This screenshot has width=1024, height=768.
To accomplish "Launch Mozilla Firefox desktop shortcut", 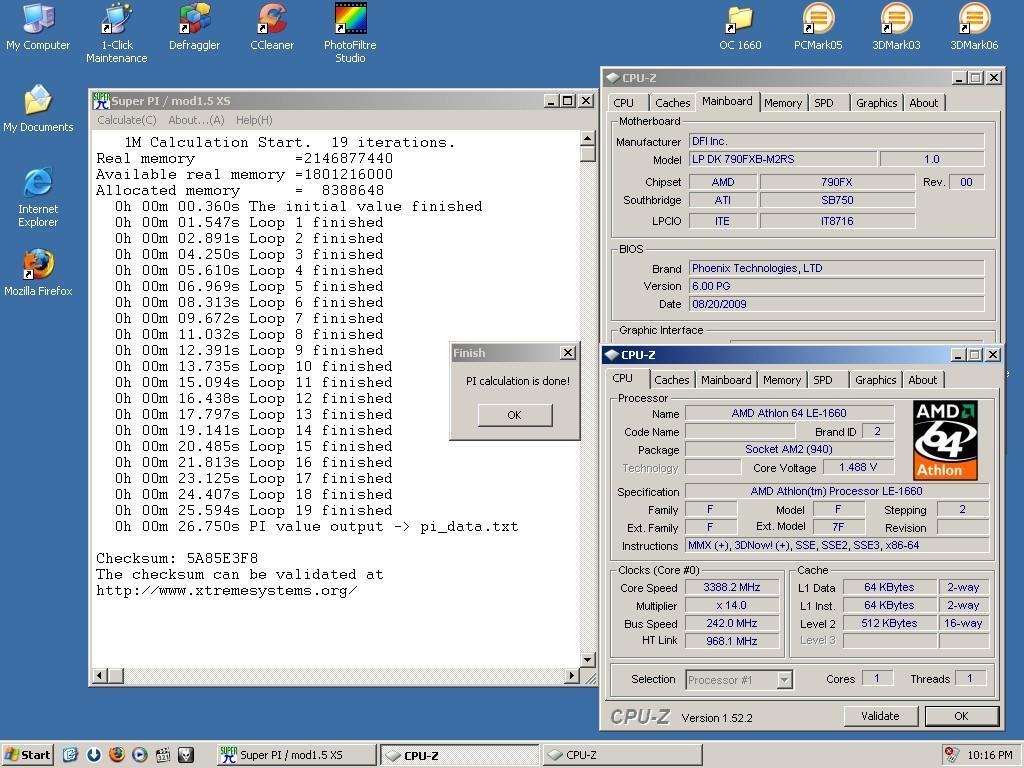I will (x=38, y=273).
